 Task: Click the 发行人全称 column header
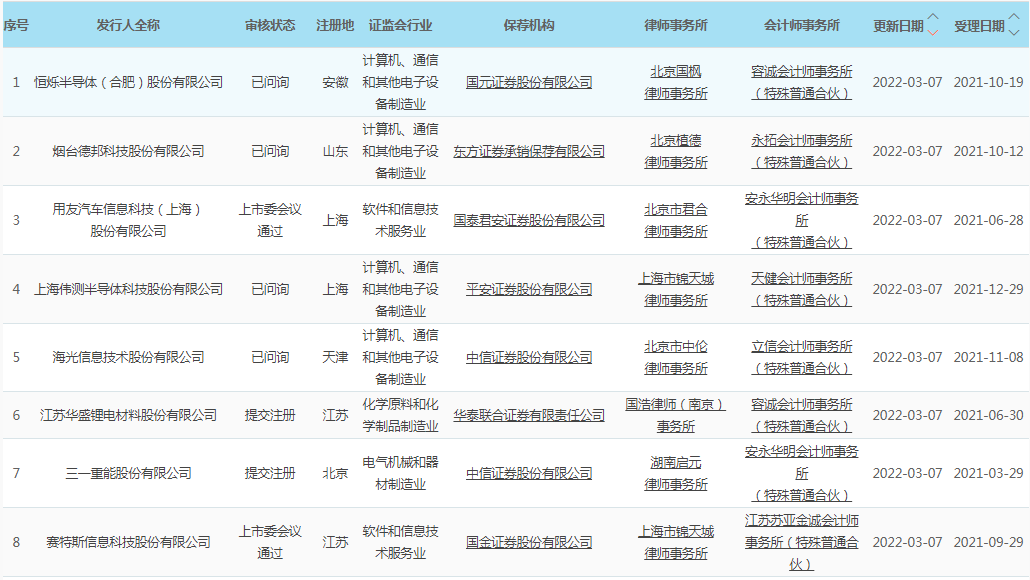point(128,25)
